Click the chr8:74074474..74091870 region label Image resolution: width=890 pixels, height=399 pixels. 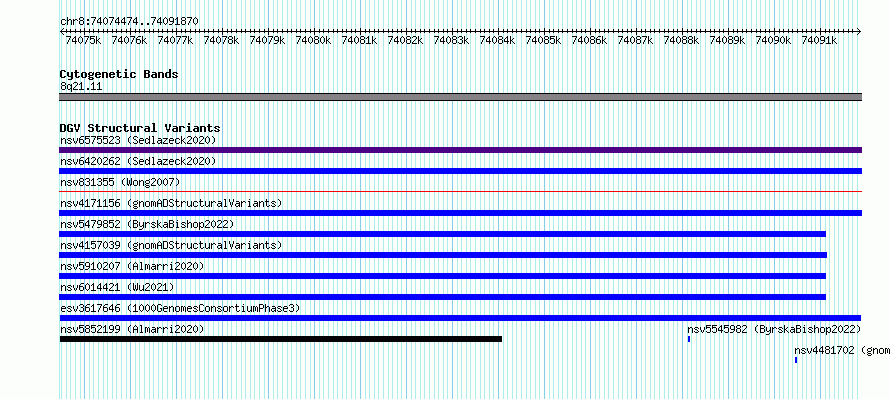pos(129,21)
